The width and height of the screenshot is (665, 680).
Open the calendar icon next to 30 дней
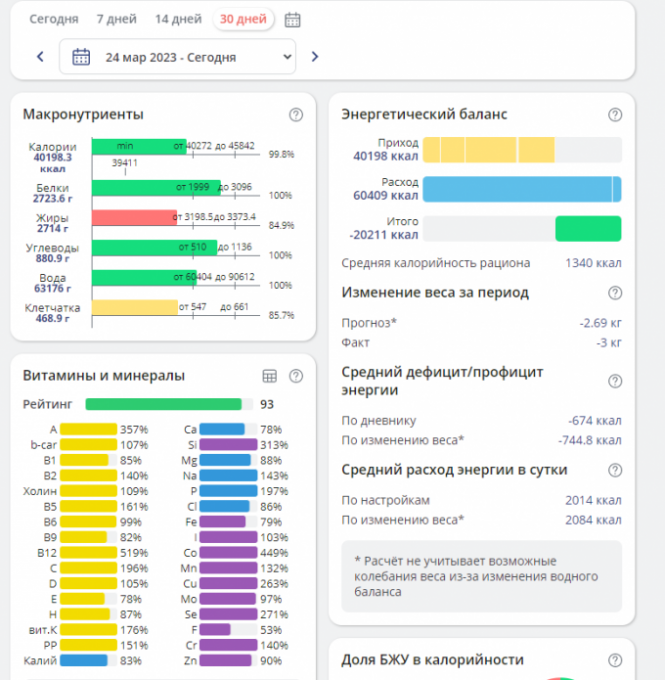[x=292, y=19]
